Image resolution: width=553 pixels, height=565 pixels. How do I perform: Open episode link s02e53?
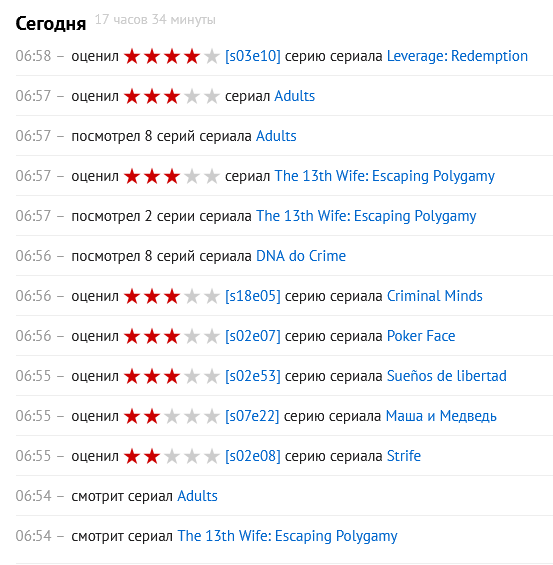pyautogui.click(x=253, y=376)
